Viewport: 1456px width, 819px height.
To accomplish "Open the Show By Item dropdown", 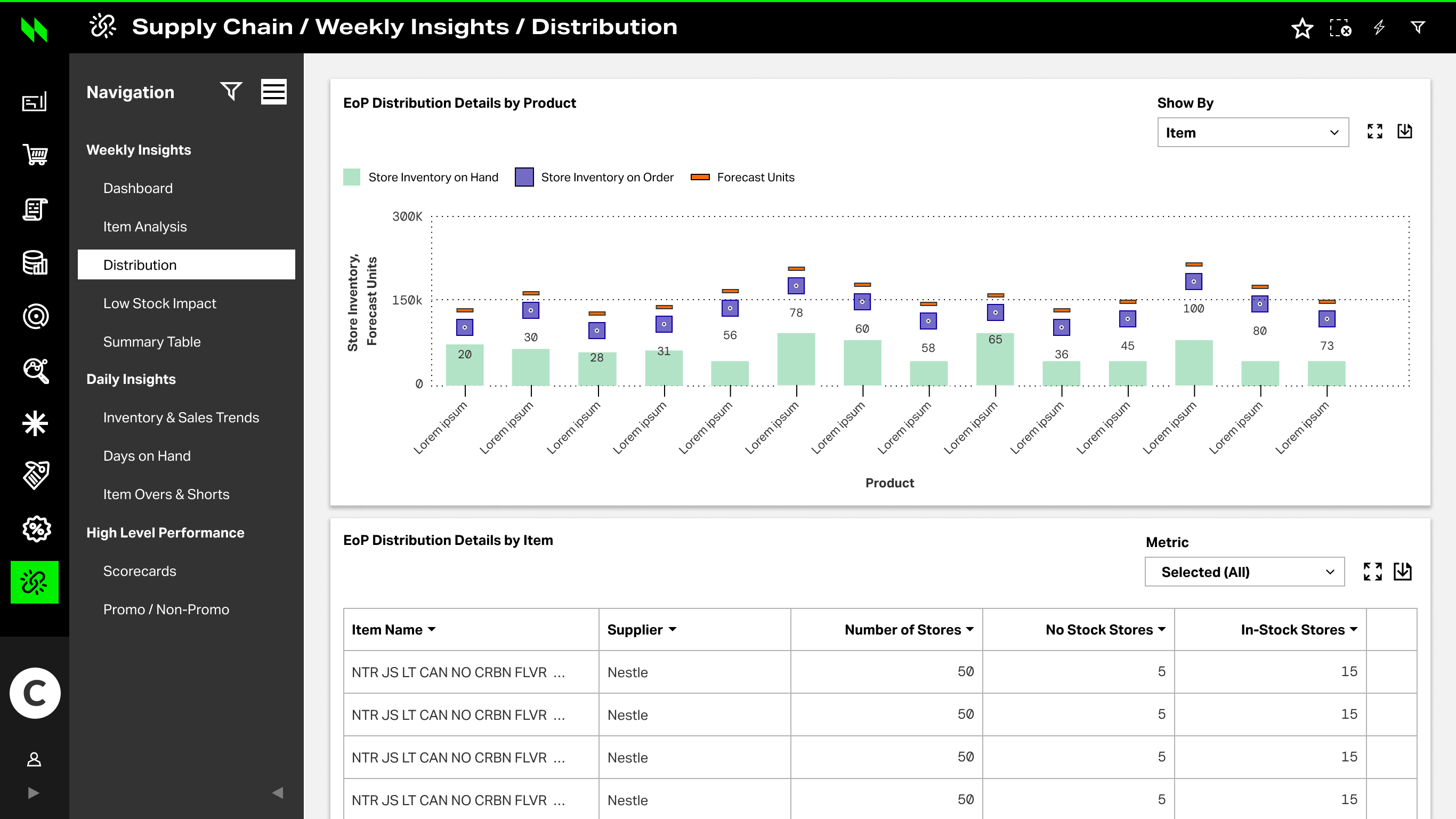I will click(1252, 132).
